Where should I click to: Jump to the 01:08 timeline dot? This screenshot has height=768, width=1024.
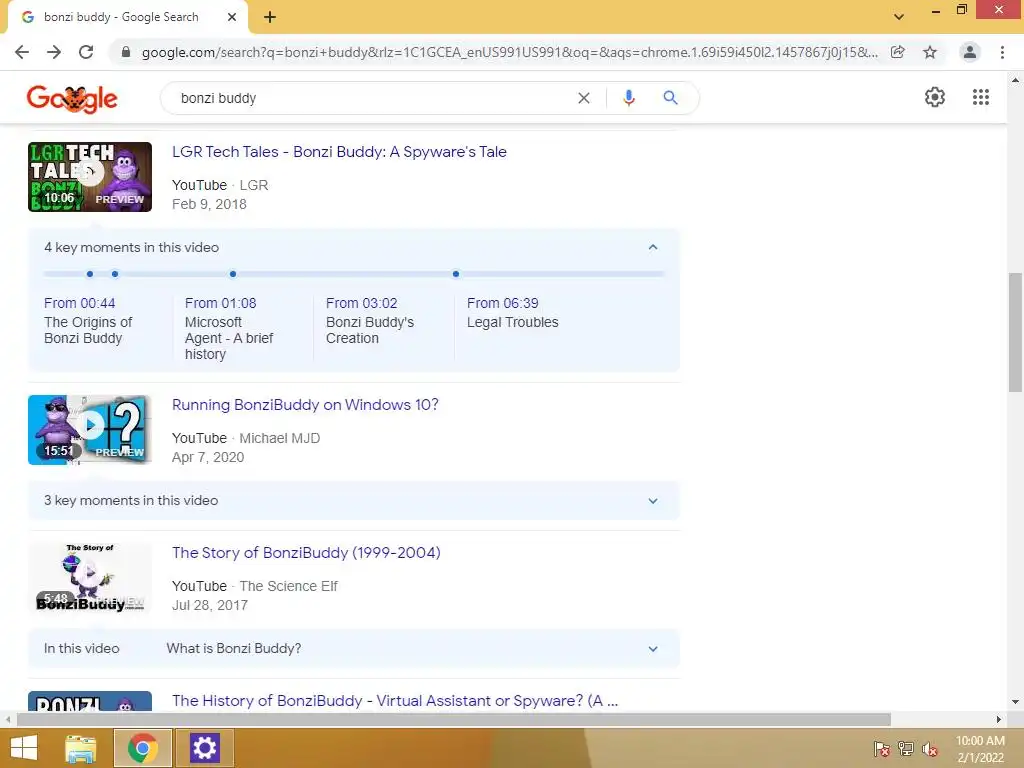pos(115,274)
